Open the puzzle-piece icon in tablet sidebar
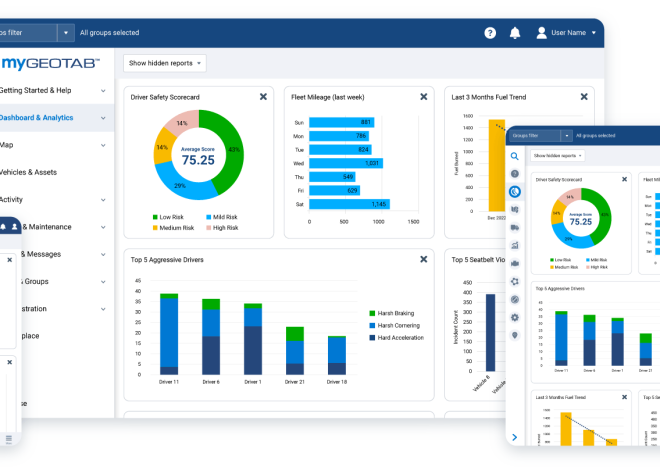 pos(514,281)
